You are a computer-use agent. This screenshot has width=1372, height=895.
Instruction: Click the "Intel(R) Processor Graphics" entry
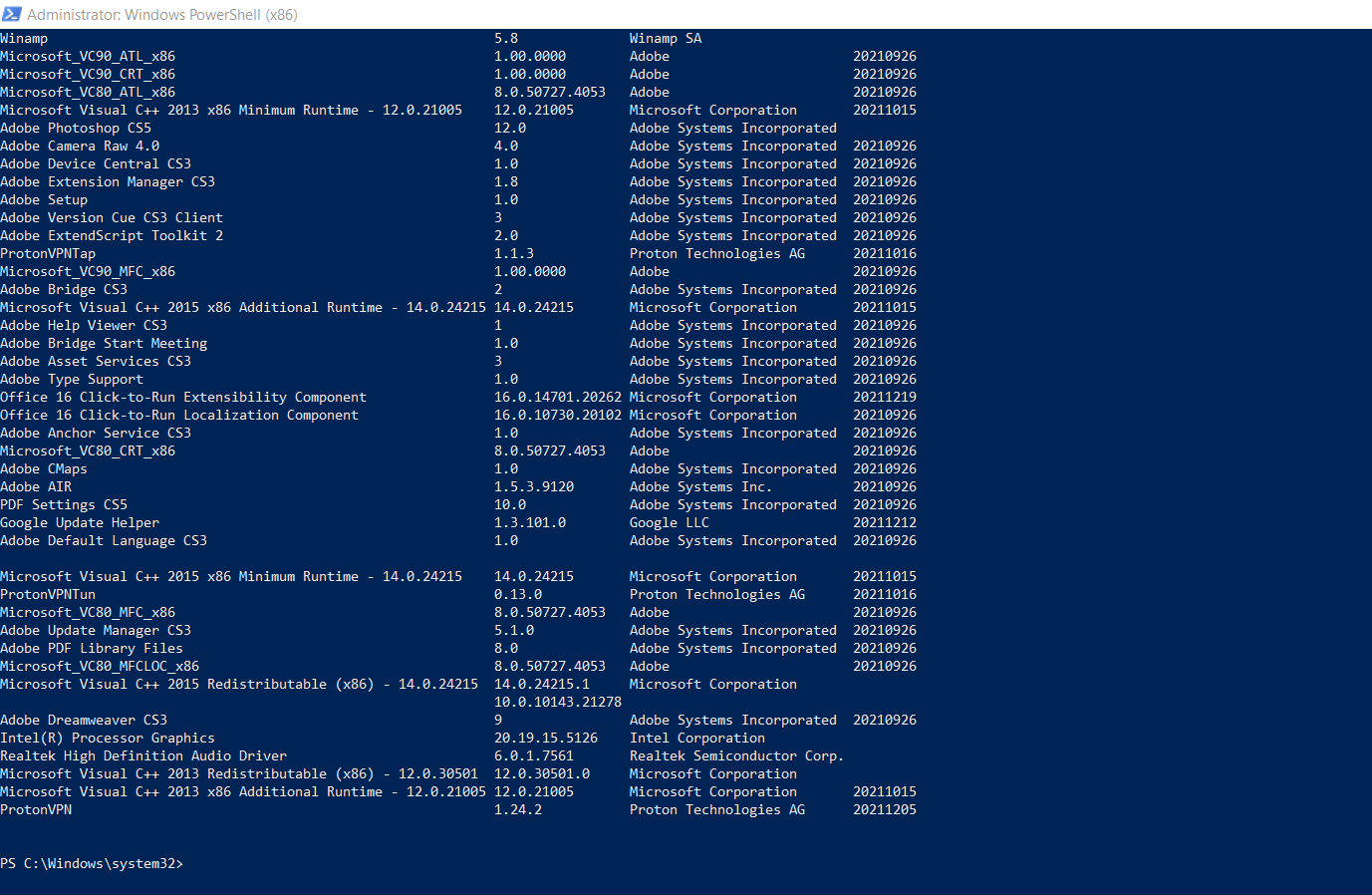point(108,739)
